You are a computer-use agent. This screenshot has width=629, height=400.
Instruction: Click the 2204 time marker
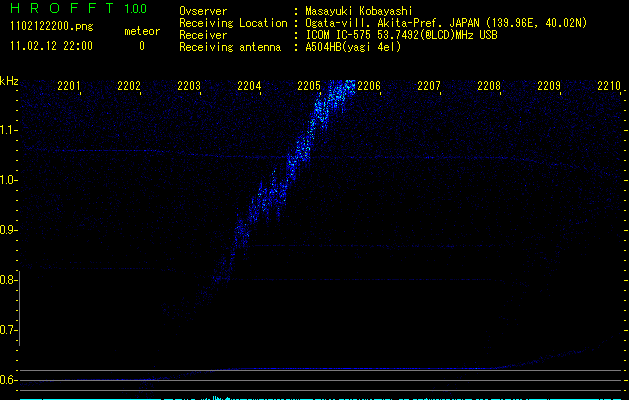[x=249, y=85]
